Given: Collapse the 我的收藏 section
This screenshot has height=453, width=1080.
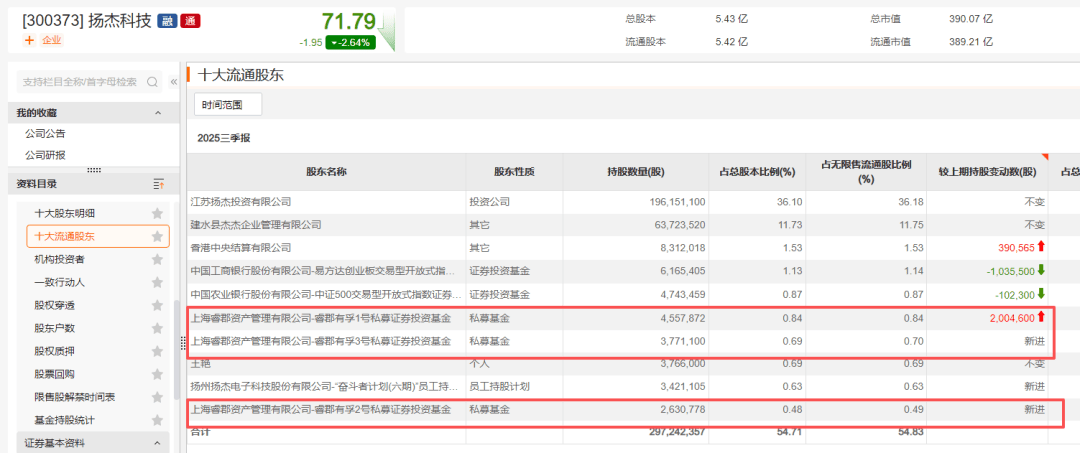Looking at the screenshot, I should pos(158,113).
